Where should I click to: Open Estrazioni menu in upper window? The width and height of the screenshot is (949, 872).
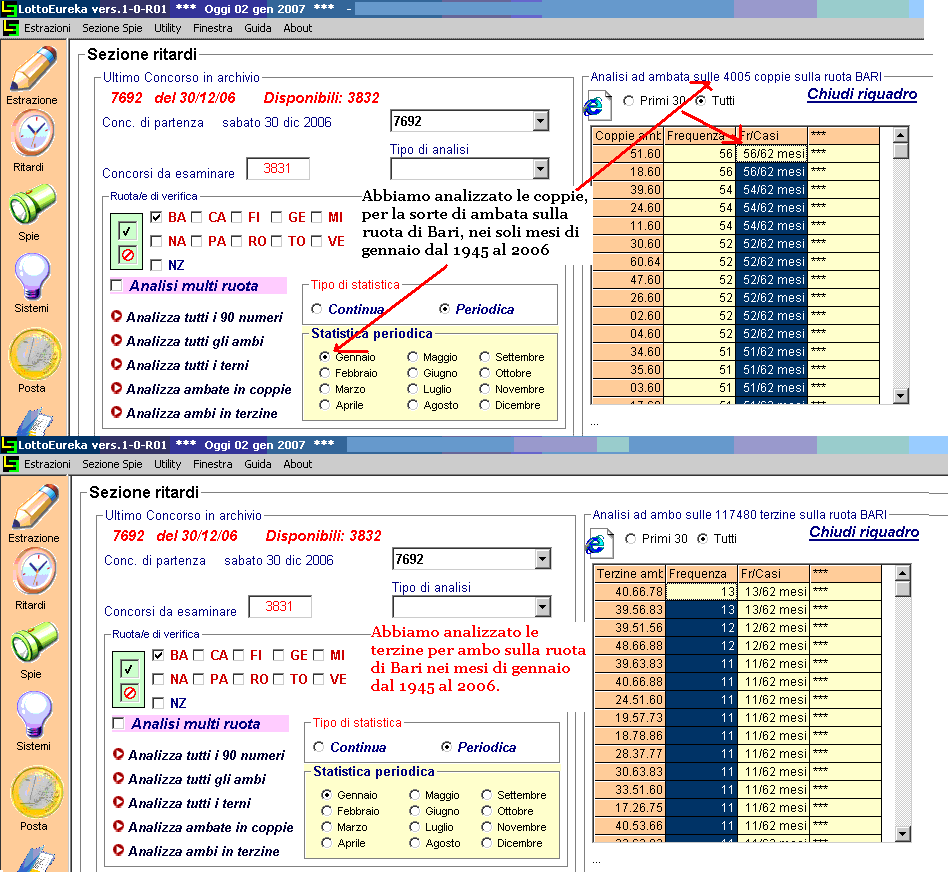coord(47,28)
